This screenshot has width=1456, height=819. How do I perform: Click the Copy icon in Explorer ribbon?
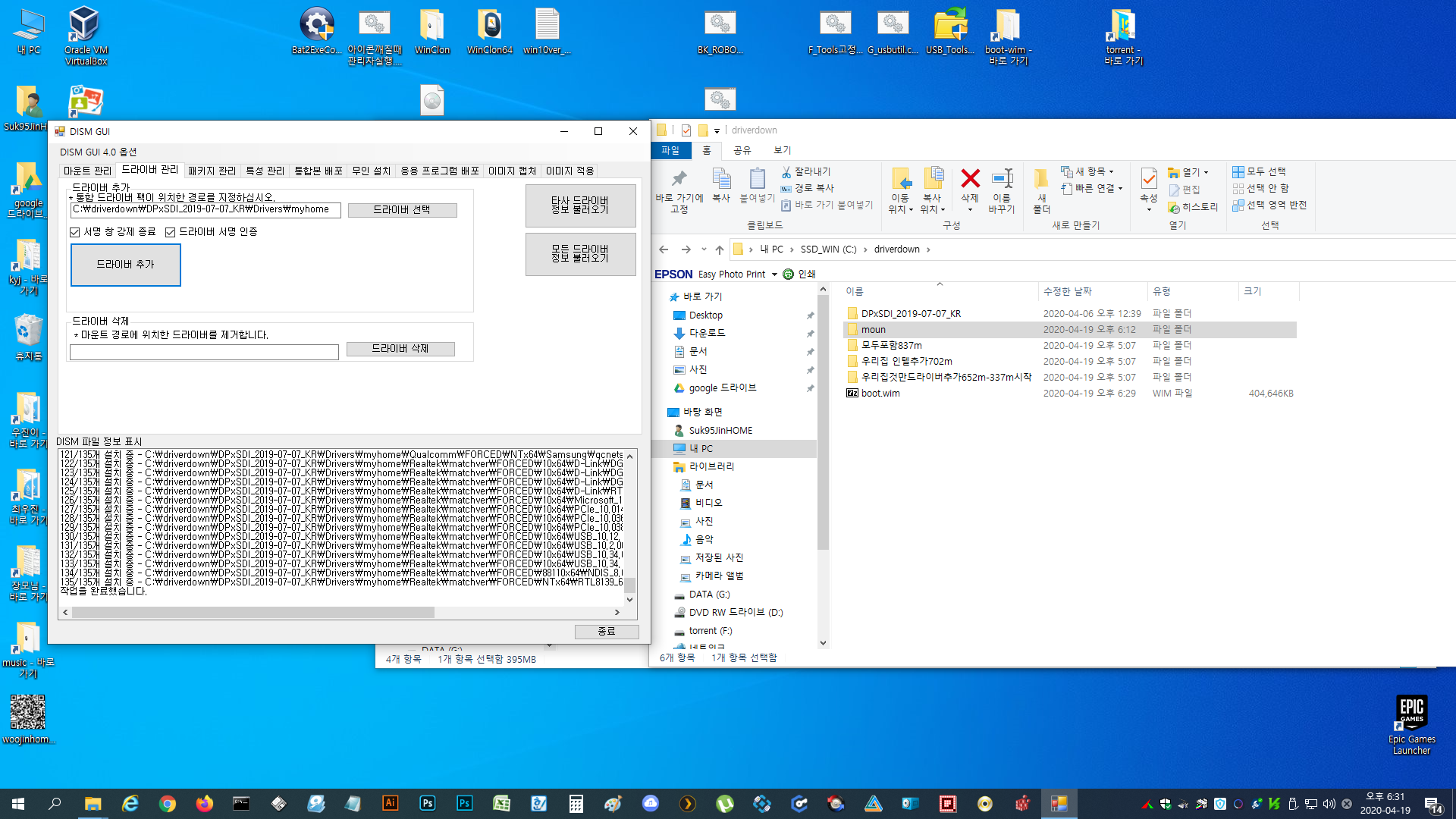(721, 178)
